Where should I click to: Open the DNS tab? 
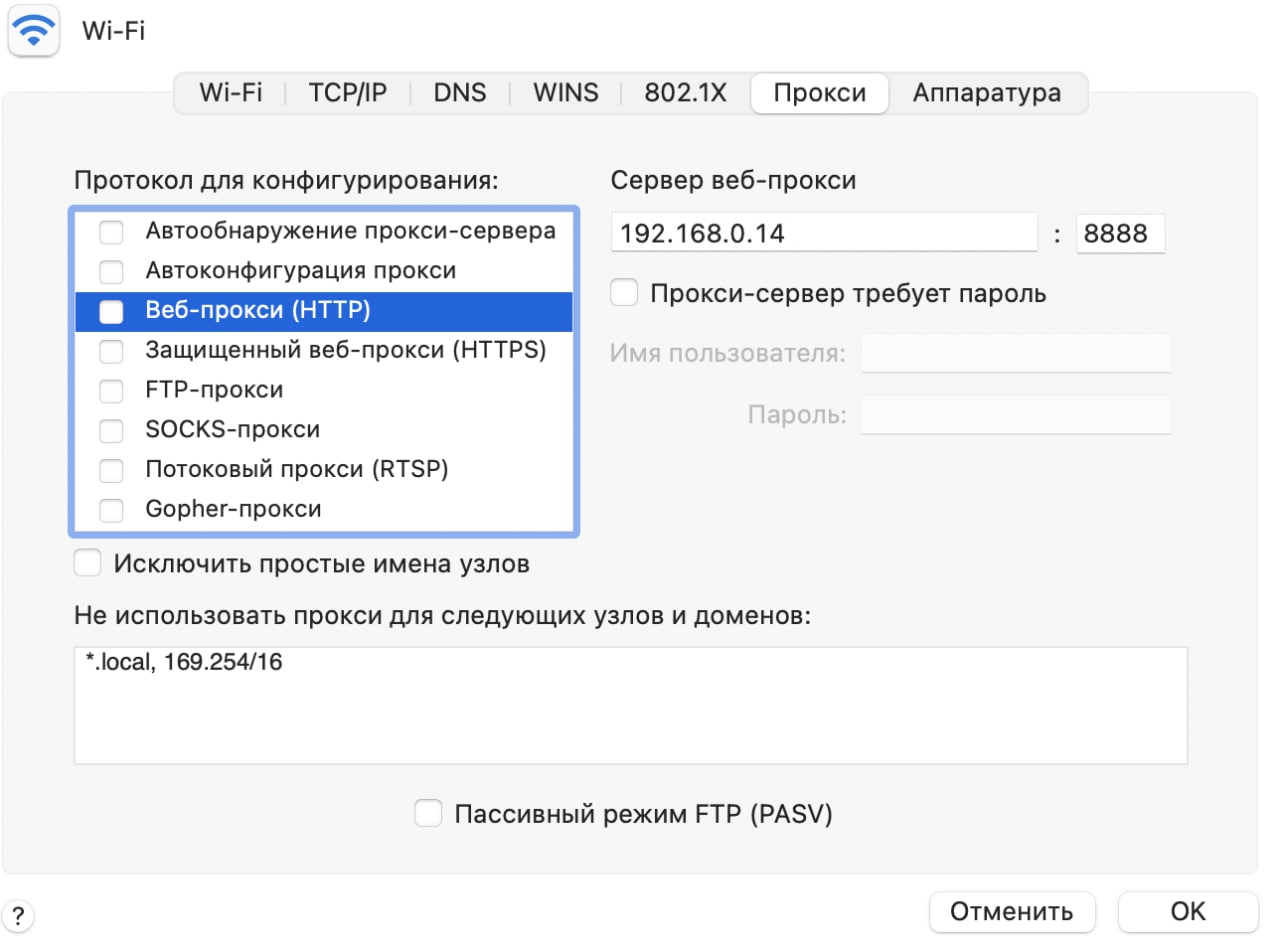tap(460, 93)
